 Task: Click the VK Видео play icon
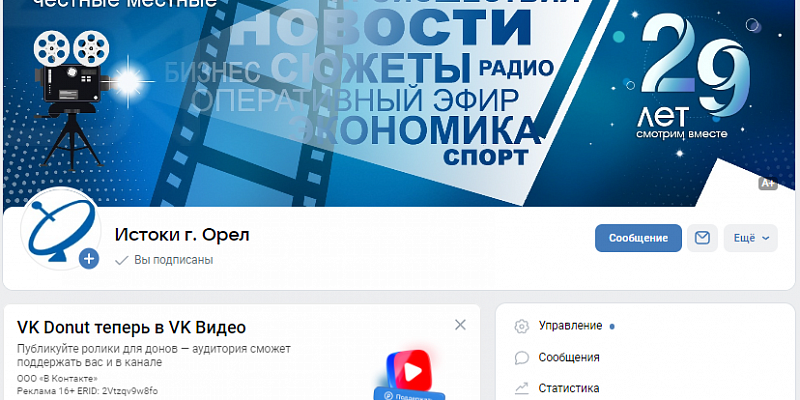click(x=409, y=372)
